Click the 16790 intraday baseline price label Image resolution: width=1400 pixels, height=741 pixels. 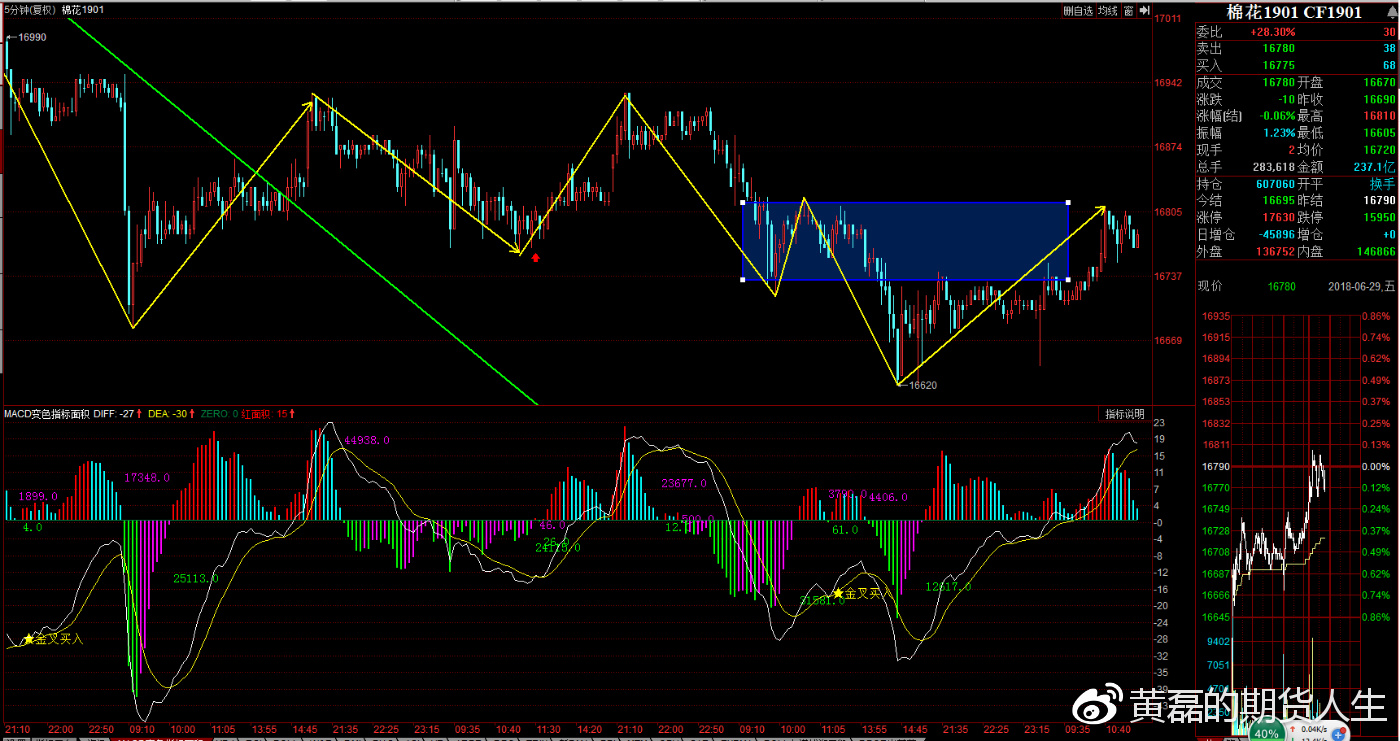[x=1215, y=467]
